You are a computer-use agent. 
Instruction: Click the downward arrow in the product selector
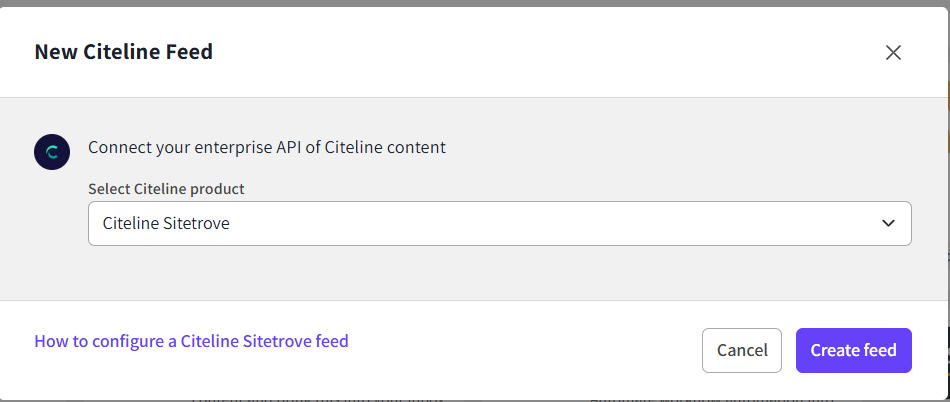pos(888,223)
